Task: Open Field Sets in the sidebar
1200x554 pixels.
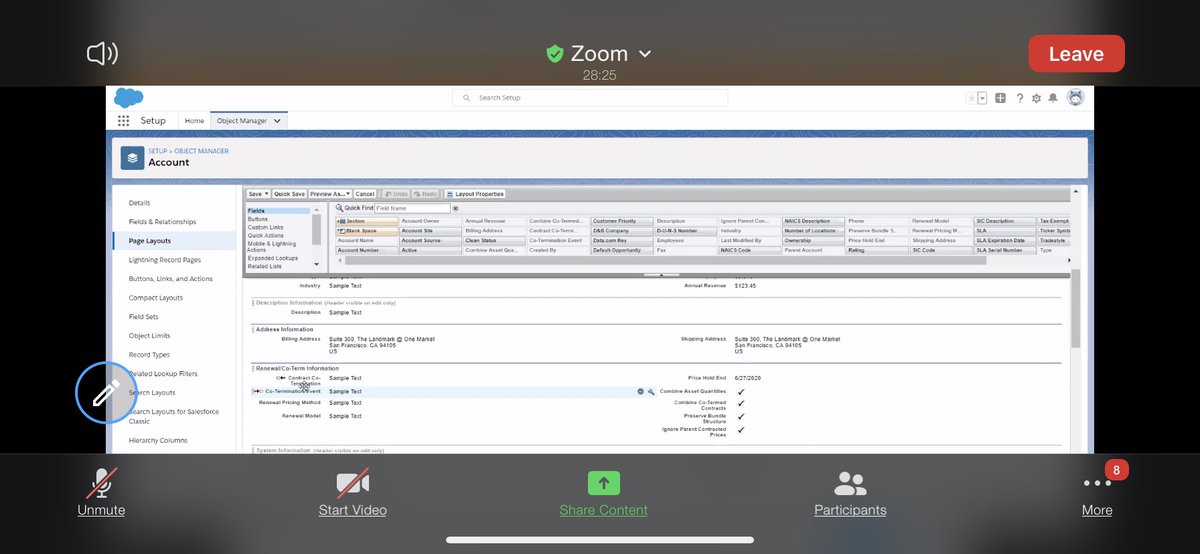Action: pyautogui.click(x=143, y=317)
